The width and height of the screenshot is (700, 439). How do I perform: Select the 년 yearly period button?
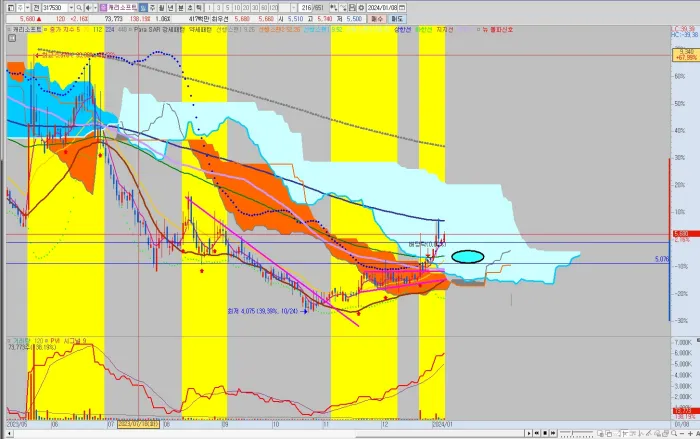coord(171,8)
